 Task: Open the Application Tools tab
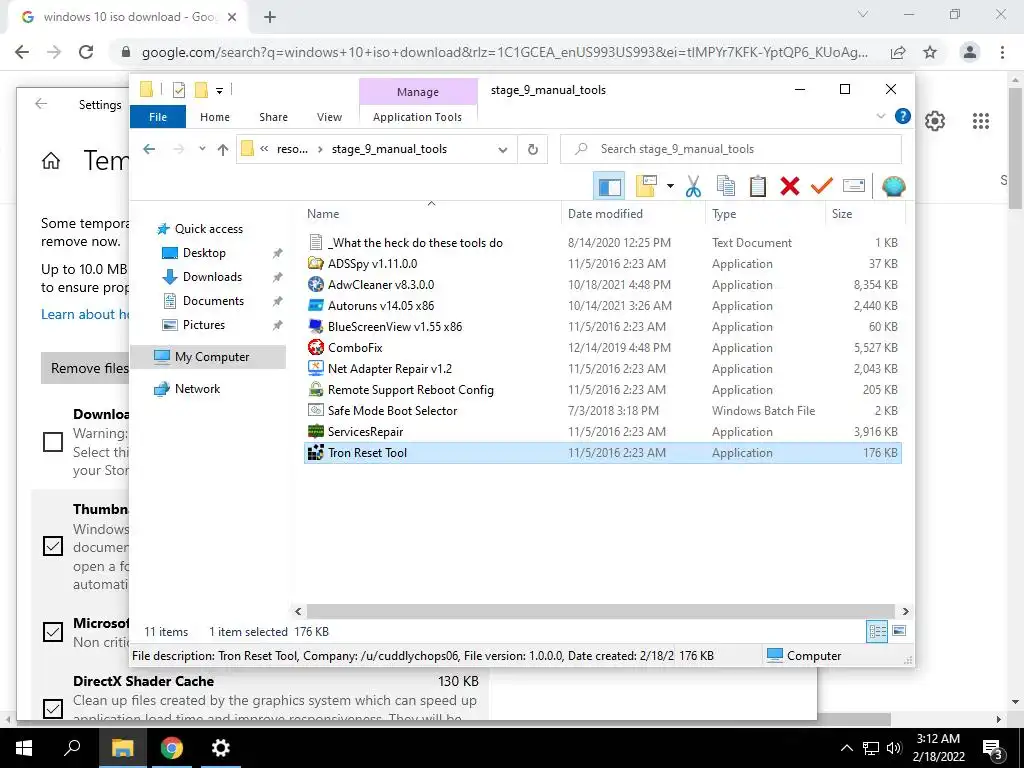[417, 117]
